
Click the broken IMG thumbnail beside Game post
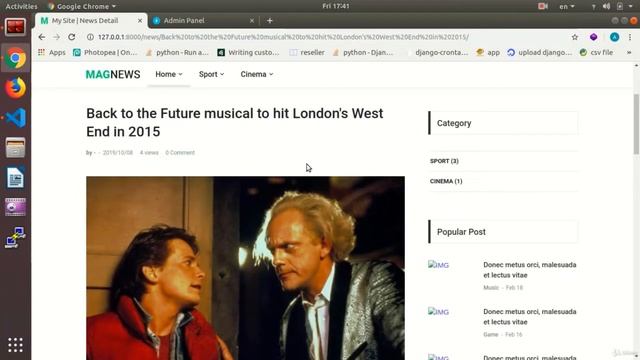tap(438, 312)
